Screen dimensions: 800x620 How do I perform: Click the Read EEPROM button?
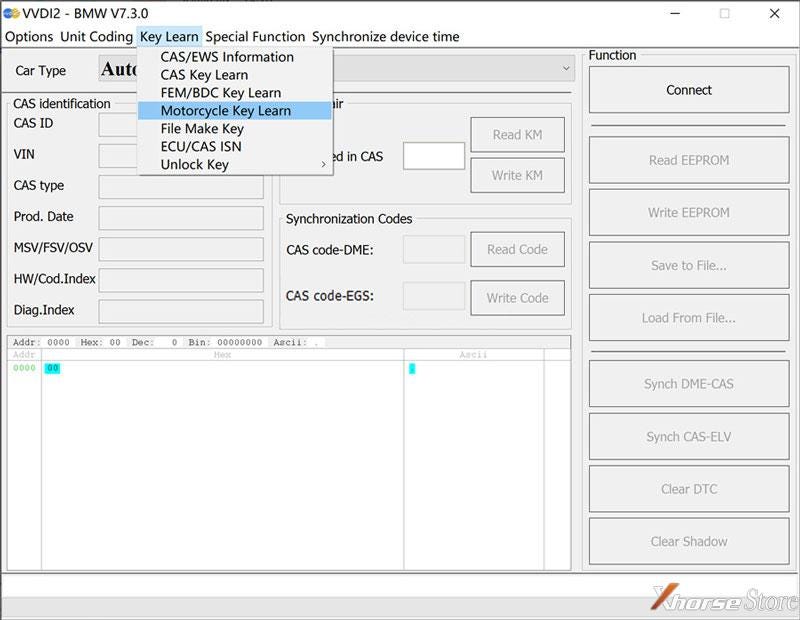click(689, 160)
